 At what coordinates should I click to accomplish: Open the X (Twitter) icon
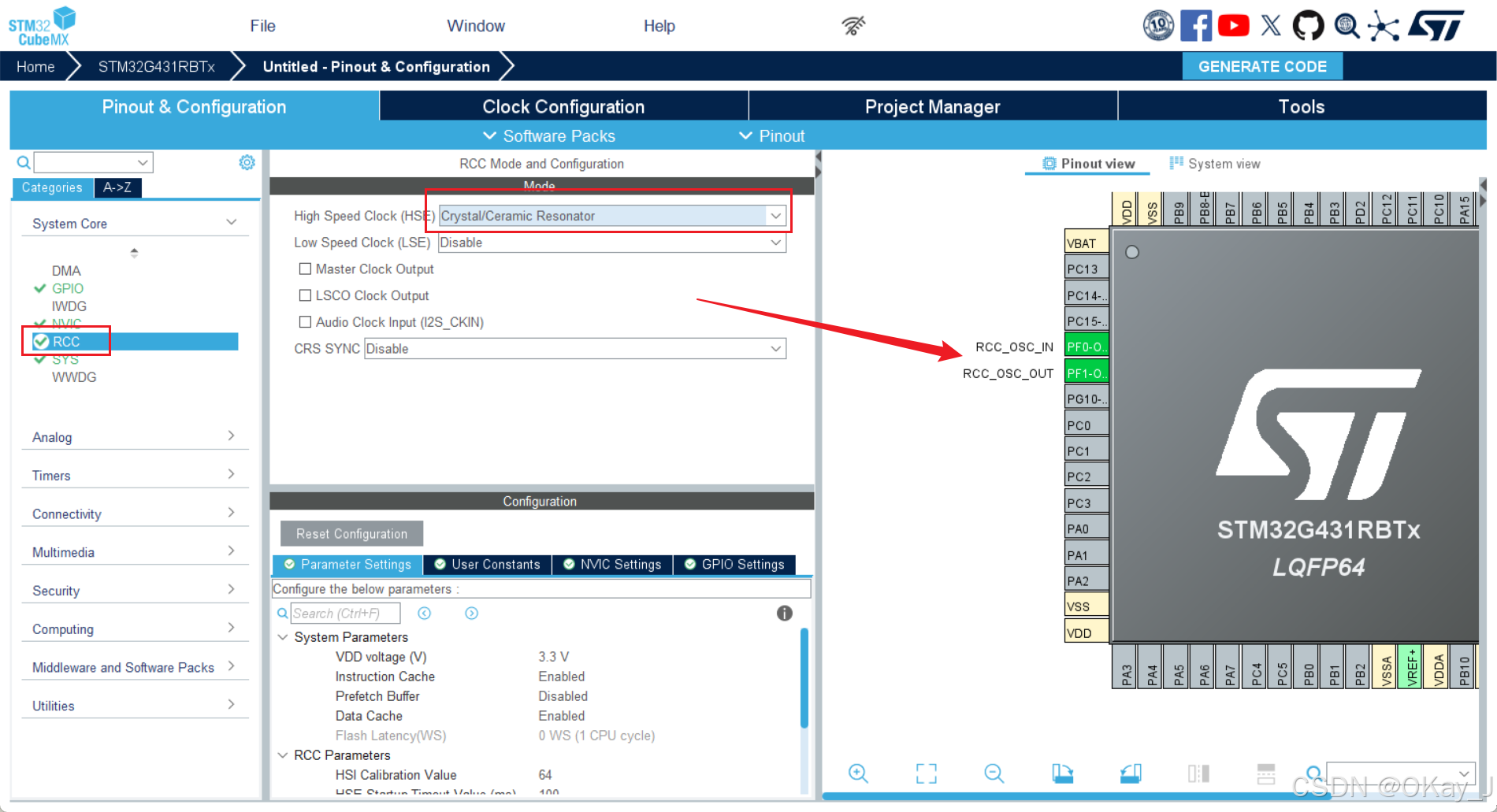[1270, 25]
